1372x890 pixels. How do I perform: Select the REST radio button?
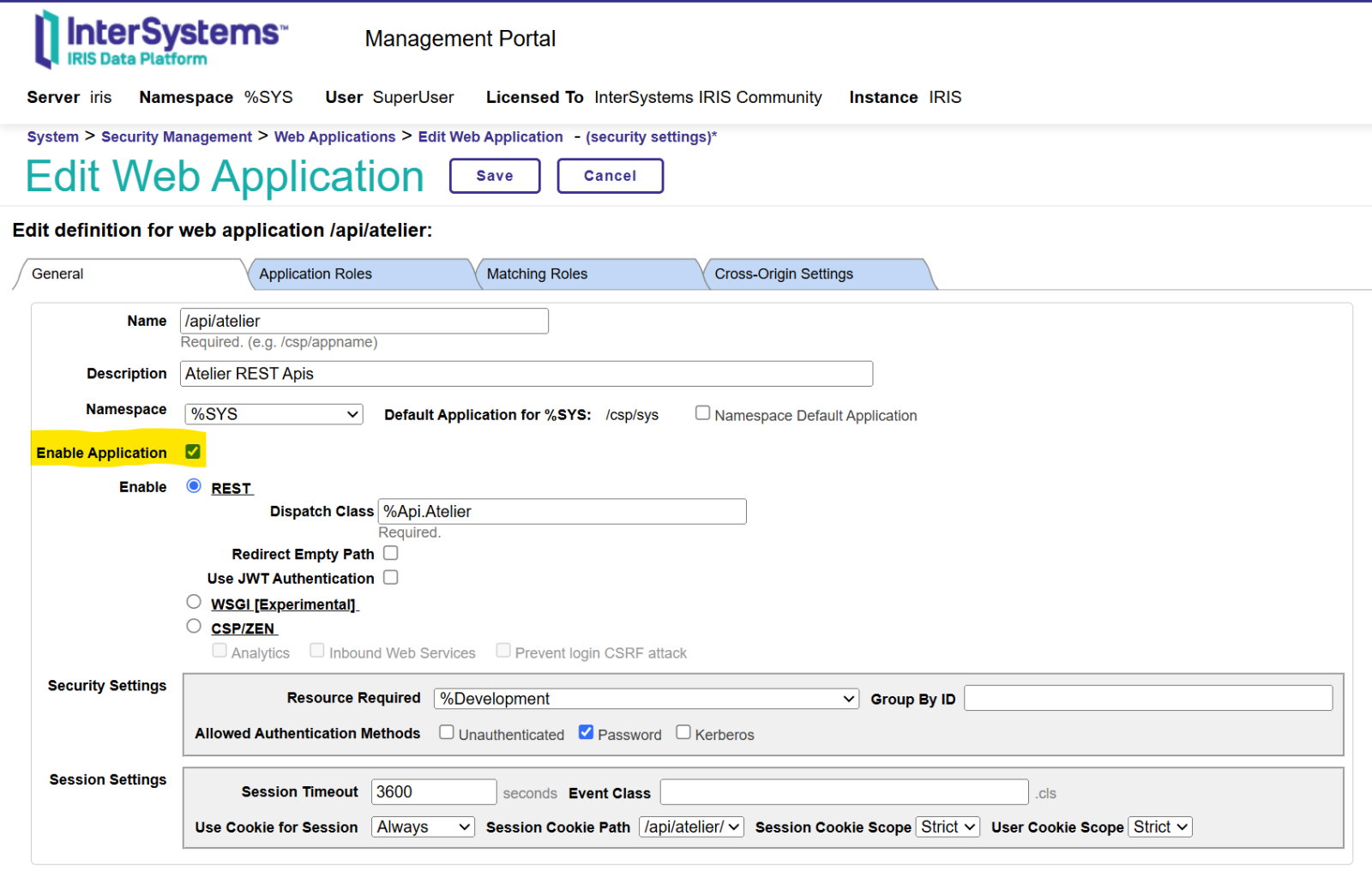(194, 486)
